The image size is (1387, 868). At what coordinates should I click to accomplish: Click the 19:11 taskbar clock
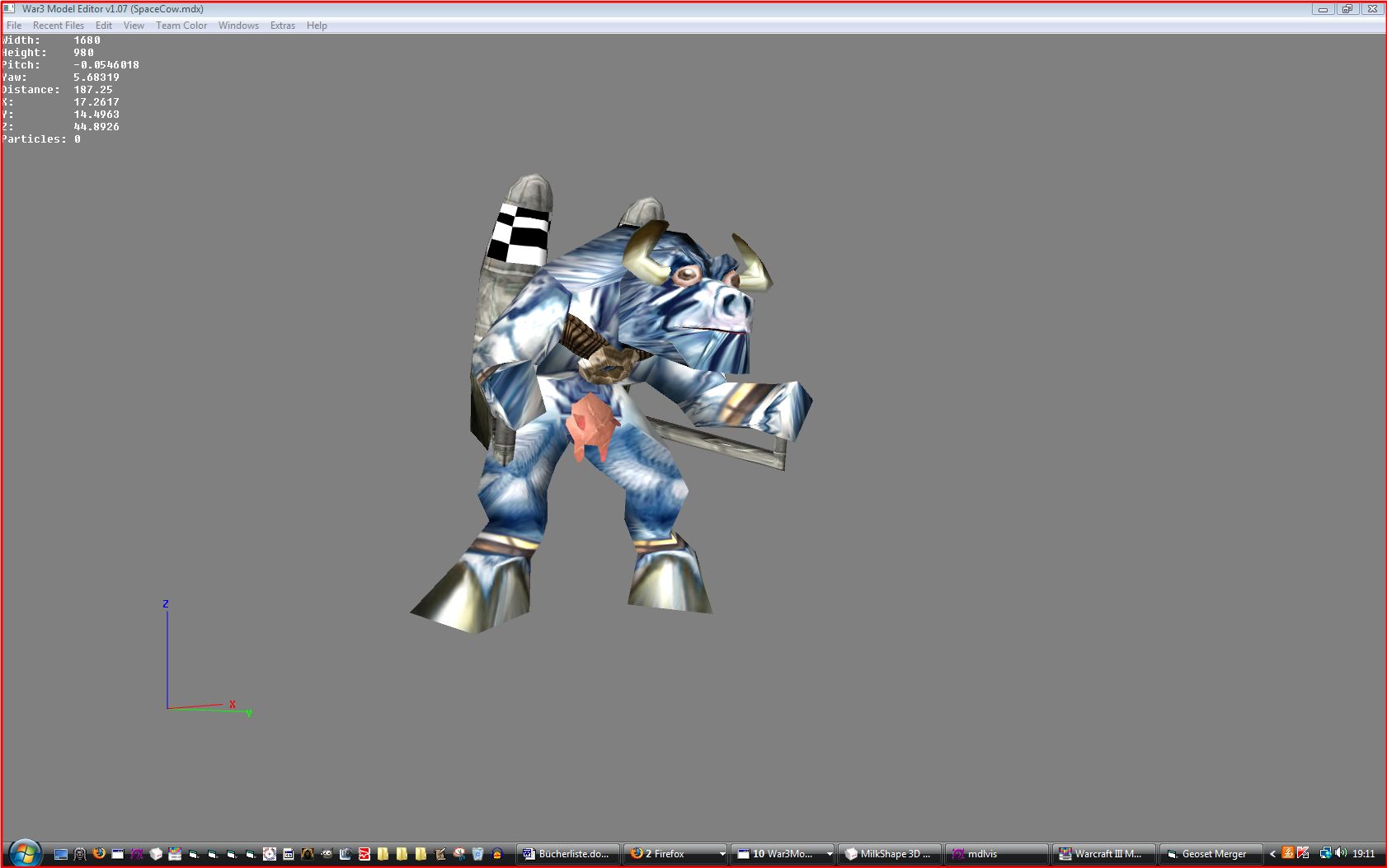1363,854
